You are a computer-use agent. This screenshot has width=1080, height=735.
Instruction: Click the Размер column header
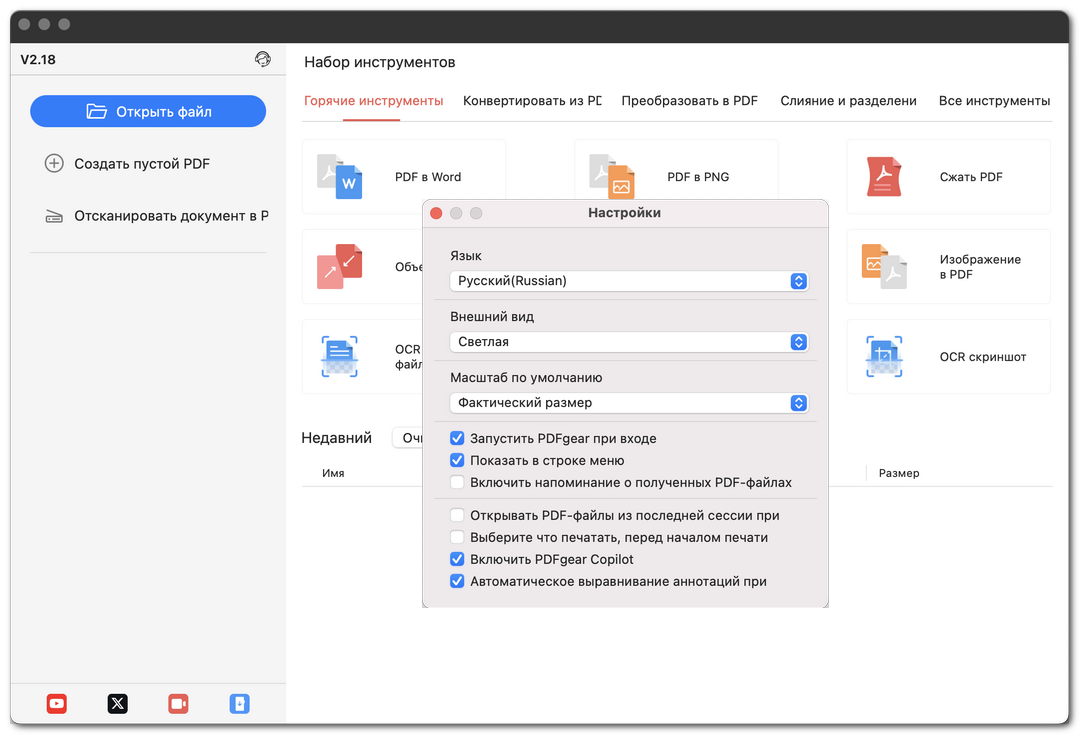pos(898,473)
